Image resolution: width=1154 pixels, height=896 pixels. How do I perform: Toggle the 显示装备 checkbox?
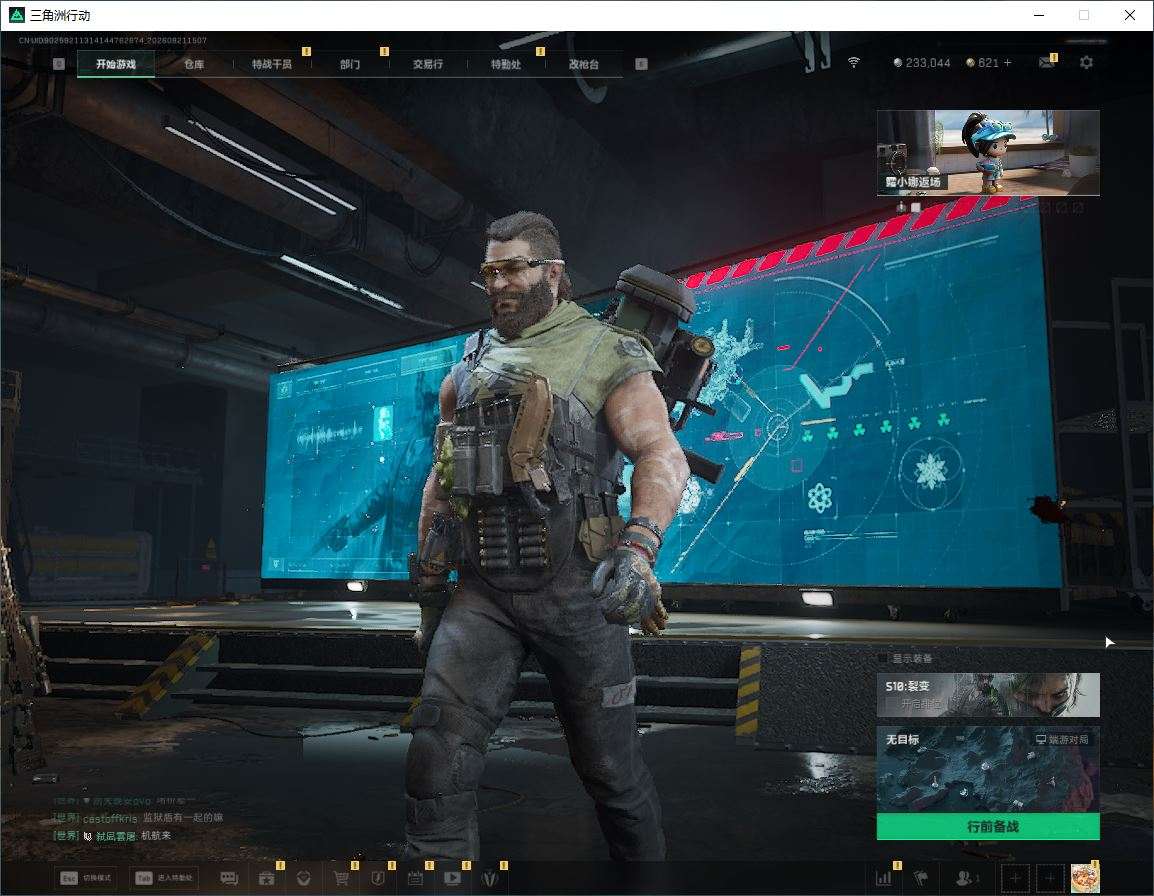tap(883, 658)
